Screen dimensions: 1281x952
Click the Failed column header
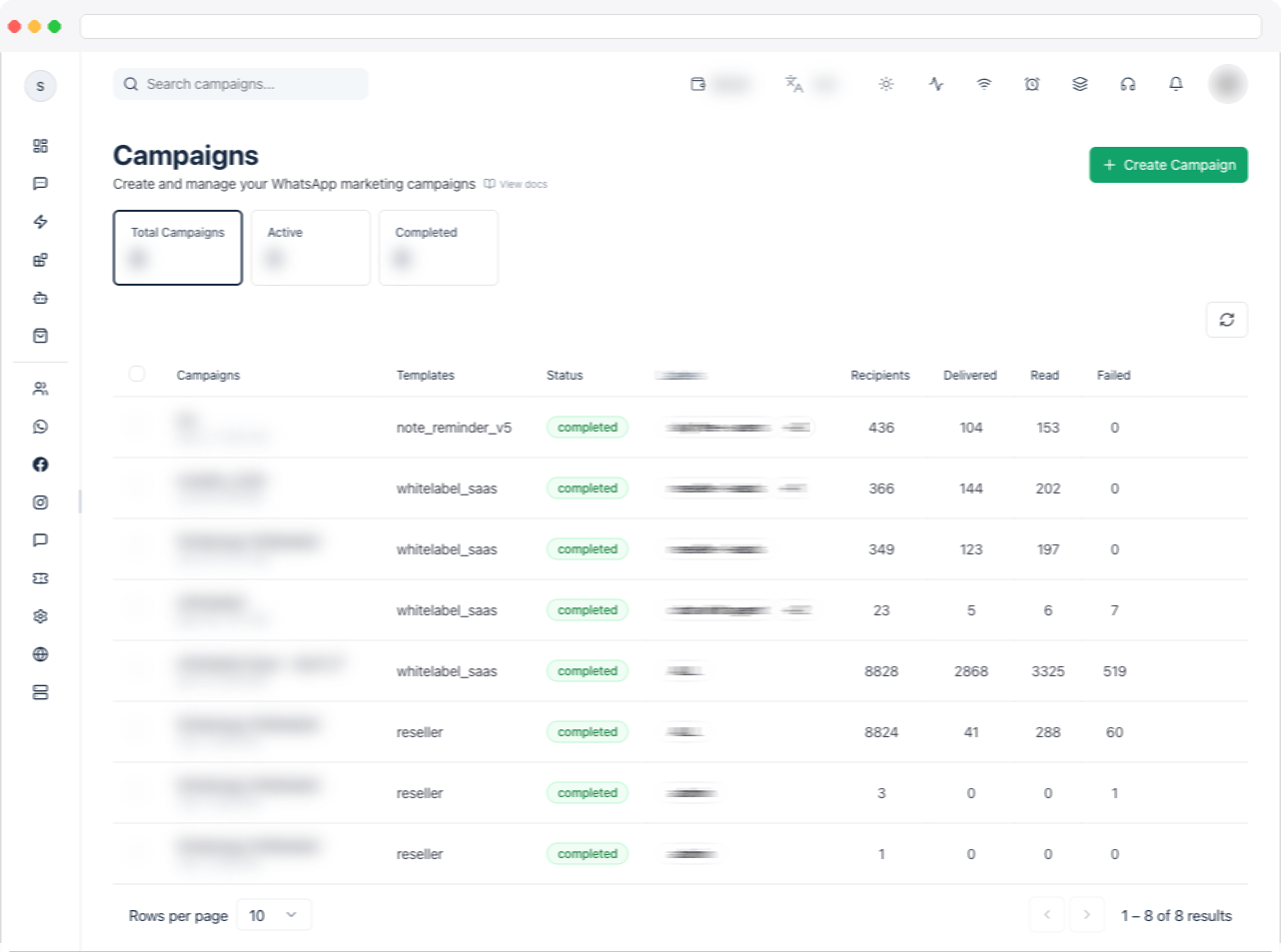pos(1114,376)
